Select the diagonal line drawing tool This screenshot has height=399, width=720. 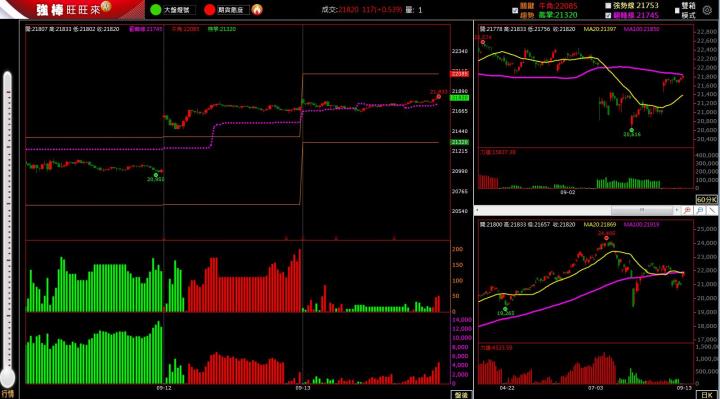click(711, 210)
